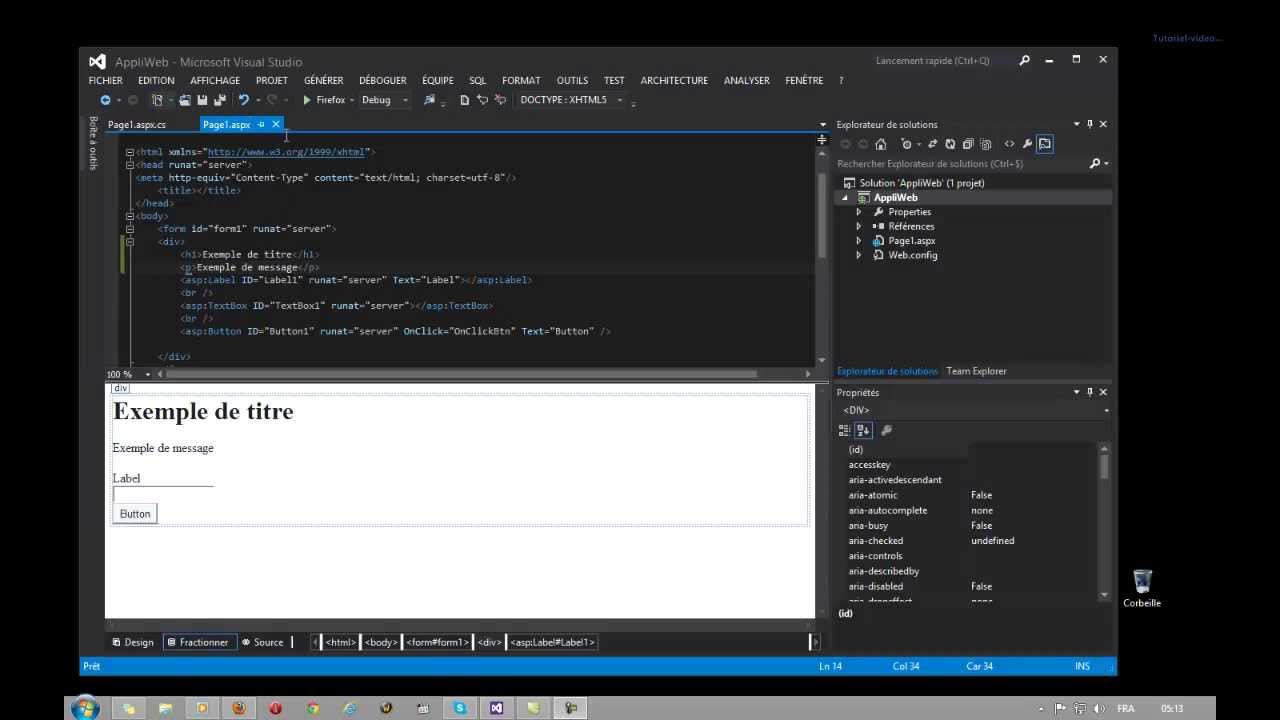The height and width of the screenshot is (720, 1280).
Task: Open Opera from the taskbar
Action: [x=275, y=708]
